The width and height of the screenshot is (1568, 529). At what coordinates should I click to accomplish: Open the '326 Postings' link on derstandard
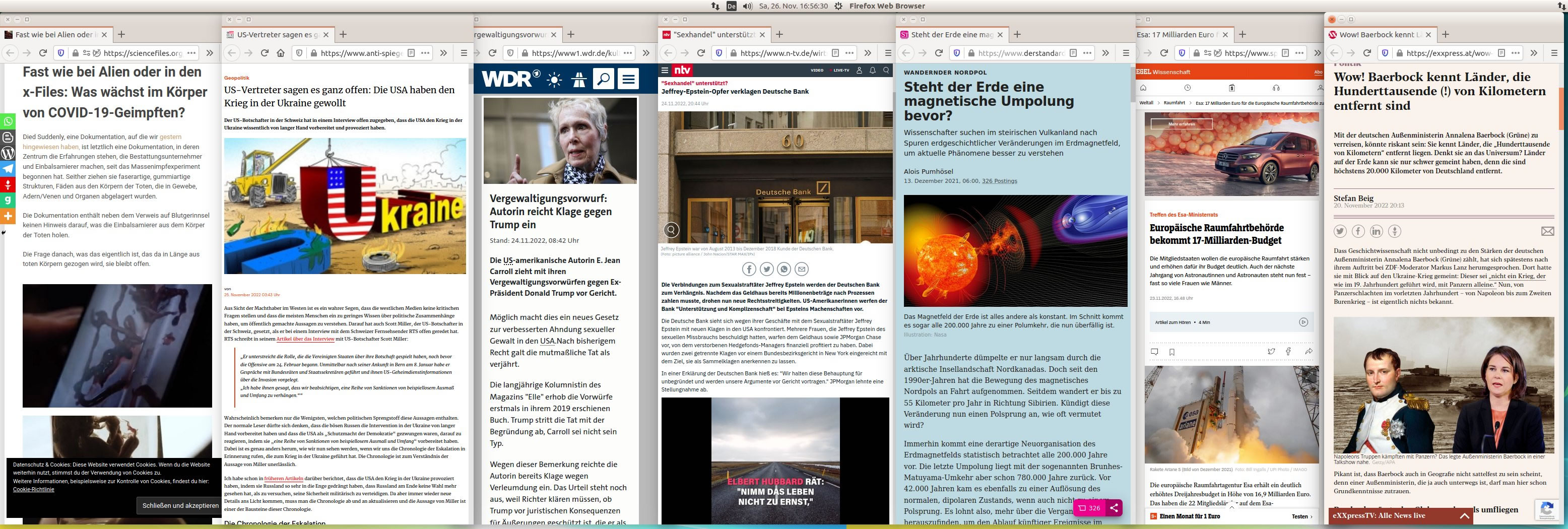[1000, 181]
